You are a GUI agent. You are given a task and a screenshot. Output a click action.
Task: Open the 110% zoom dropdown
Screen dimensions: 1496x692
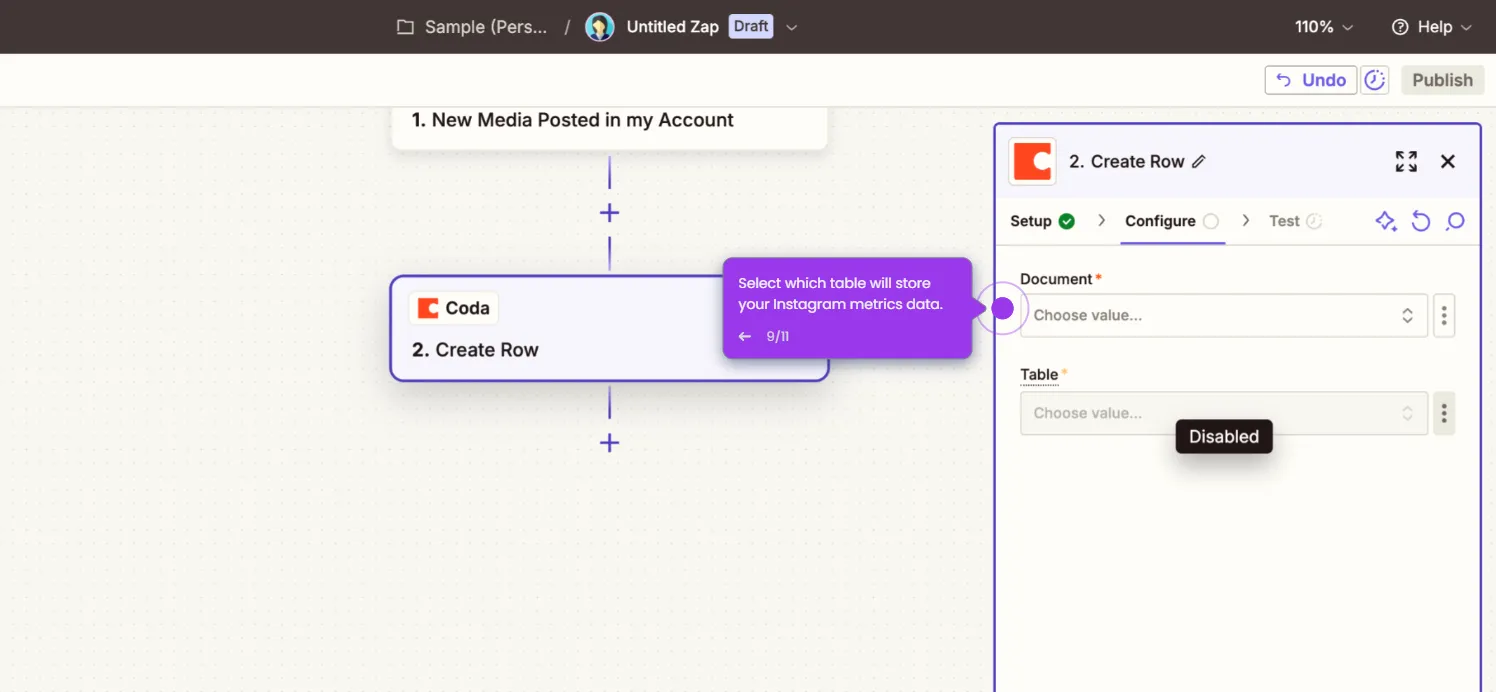point(1324,27)
